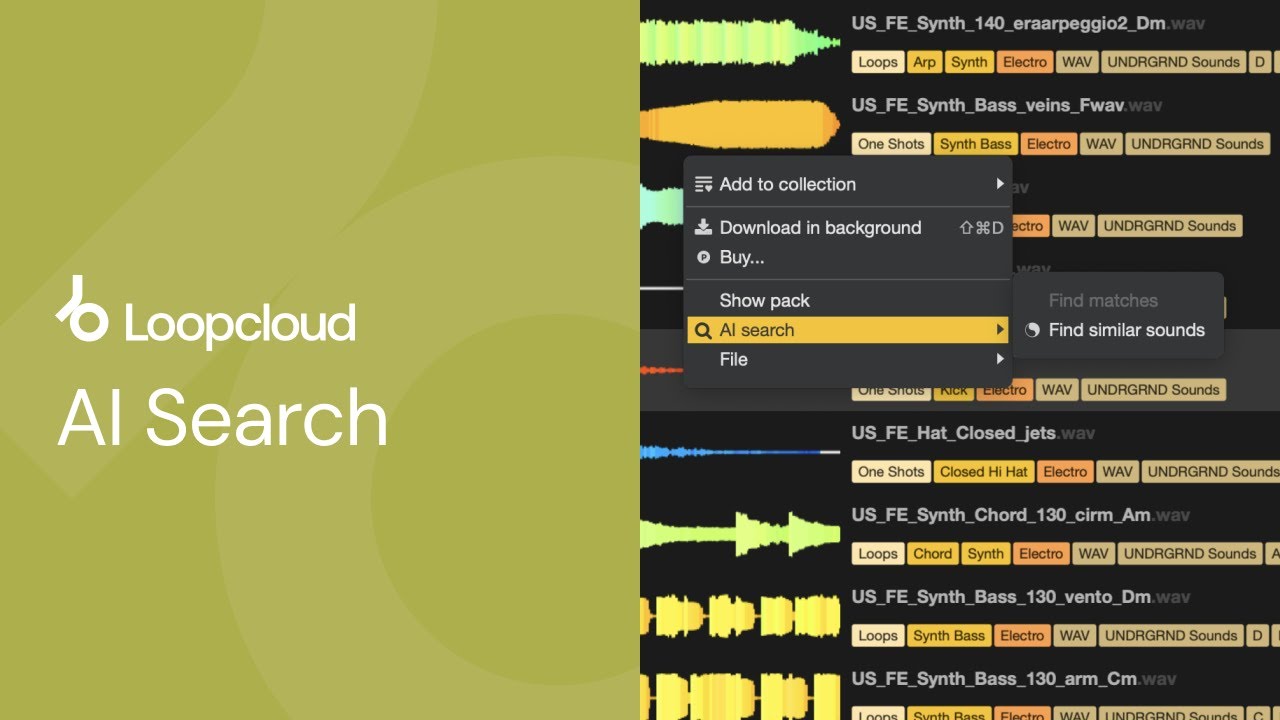Click the magnifier icon beside AI search
The image size is (1280, 720).
click(704, 330)
